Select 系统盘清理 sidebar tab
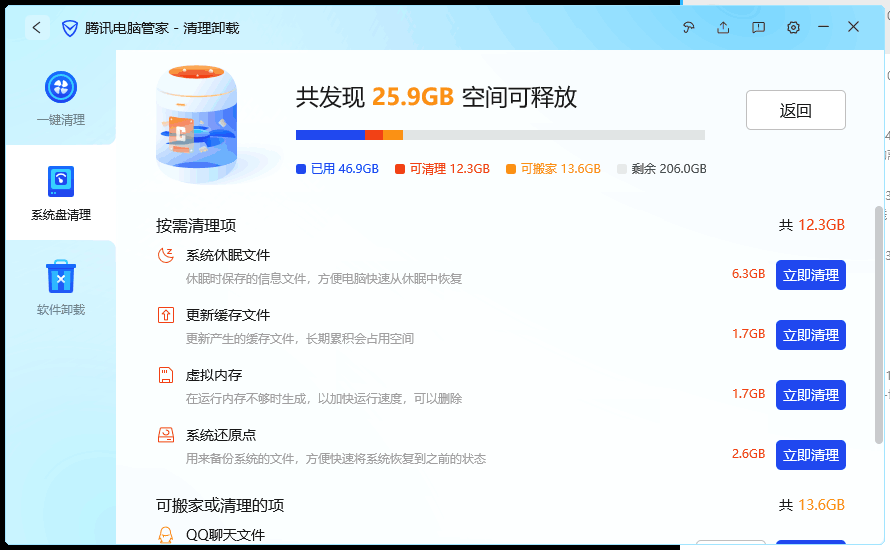Screen dimensions: 890x550 (61, 193)
